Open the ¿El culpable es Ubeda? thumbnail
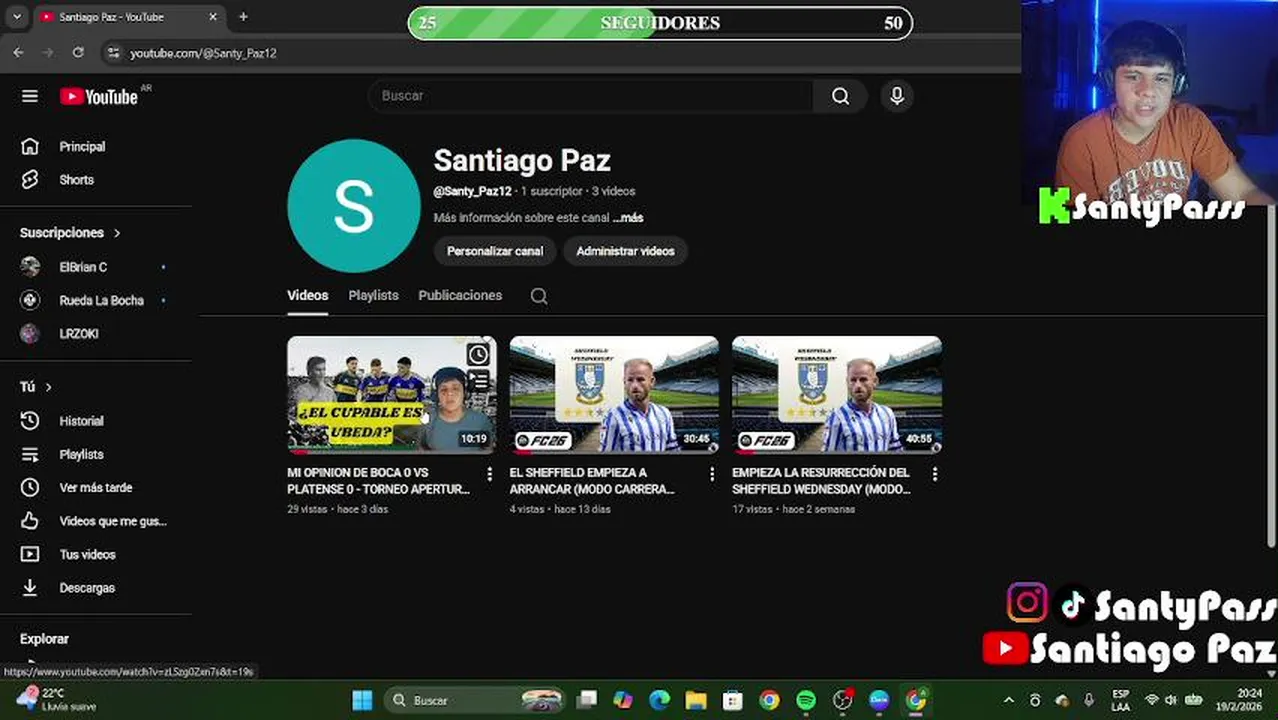Screen dimensions: 1278x720 pos(392,394)
